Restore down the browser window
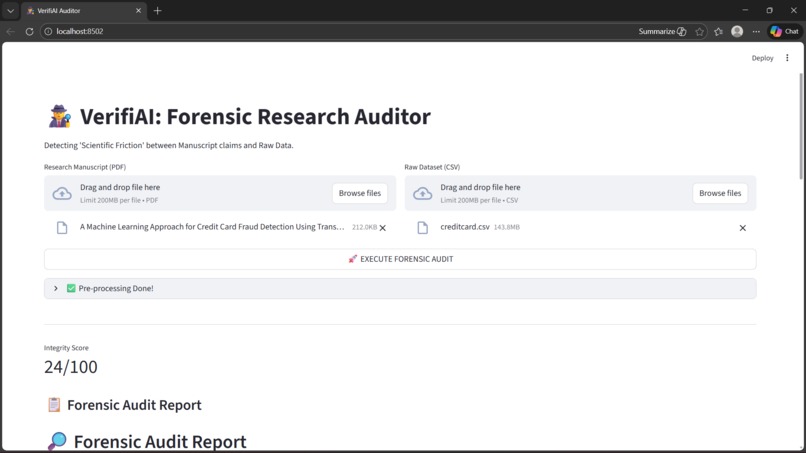The width and height of the screenshot is (806, 453). [x=770, y=10]
